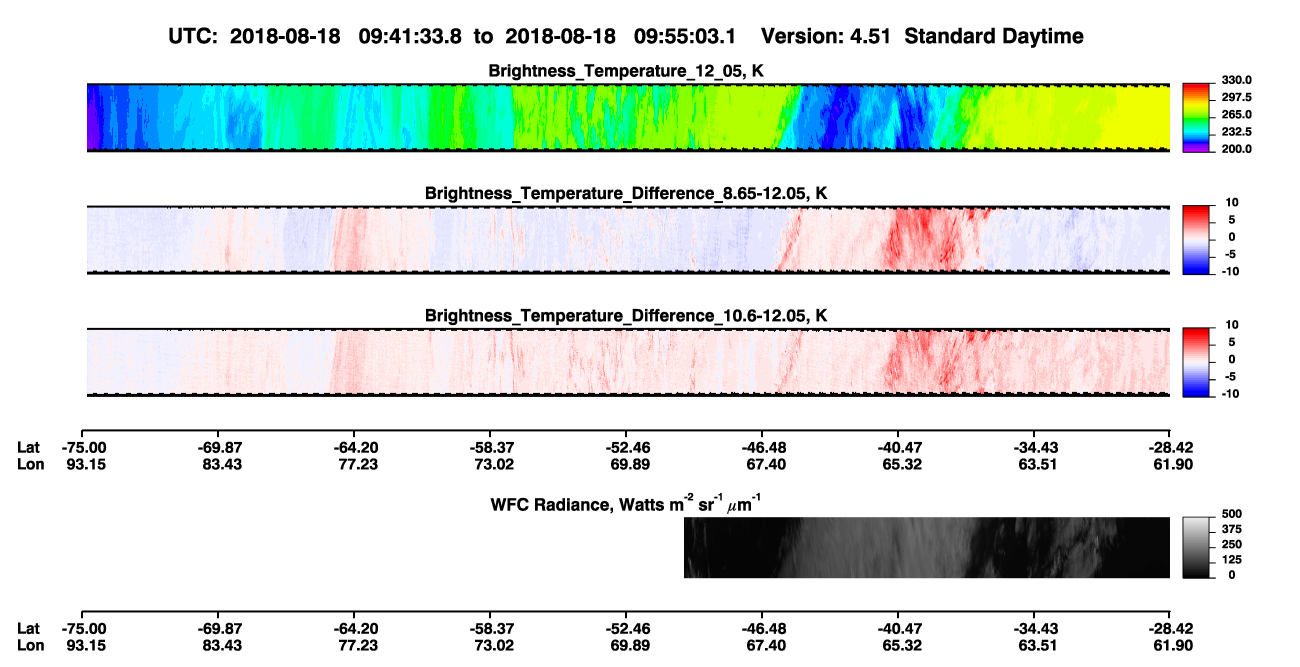The height and width of the screenshot is (667, 1300).
Task: Click the 'Brightness_Temperature_Difference_8.65-12.05, K' panel title
Action: 627,193
